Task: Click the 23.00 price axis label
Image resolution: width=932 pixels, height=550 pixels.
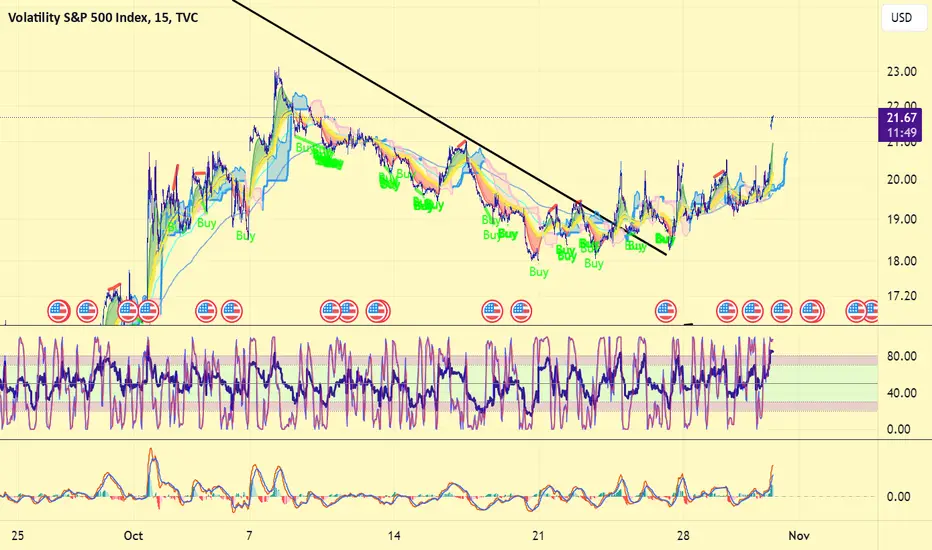Action: [901, 72]
